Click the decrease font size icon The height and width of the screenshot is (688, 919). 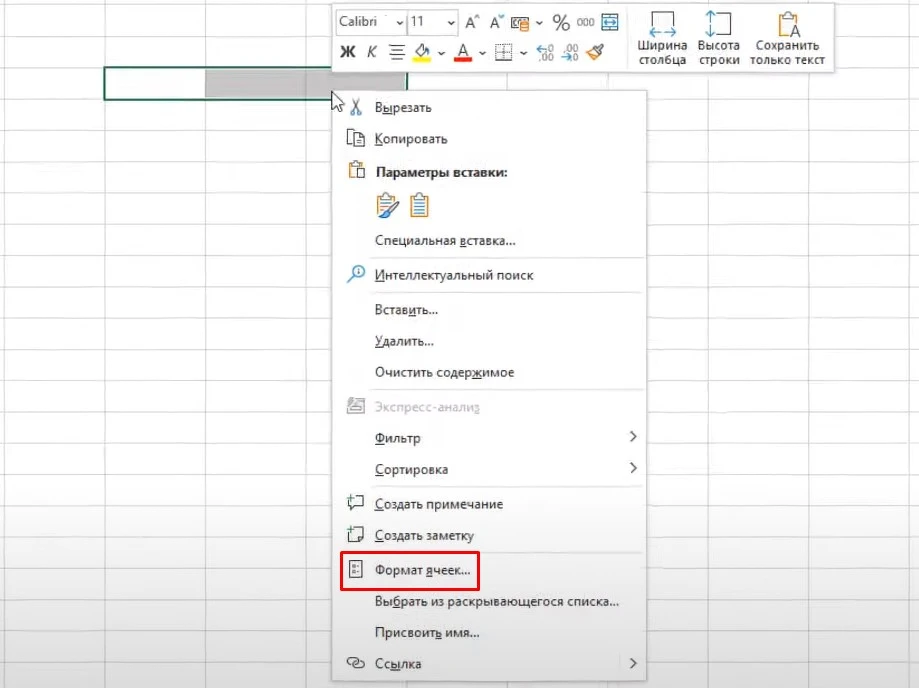495,22
